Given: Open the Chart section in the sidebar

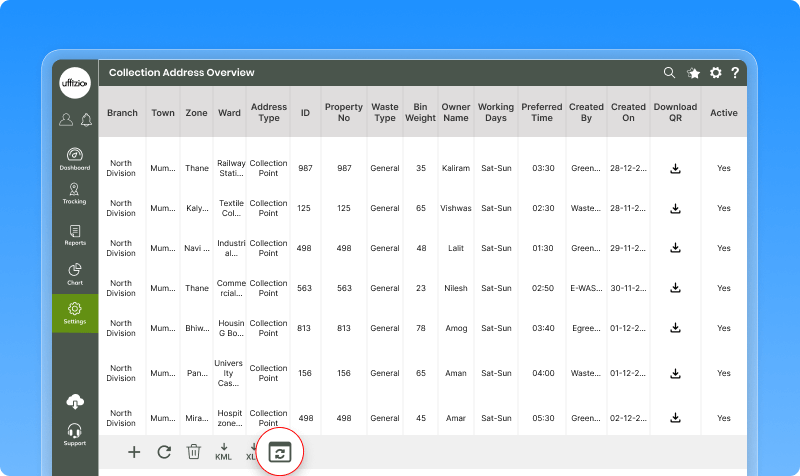Looking at the screenshot, I should (75, 274).
